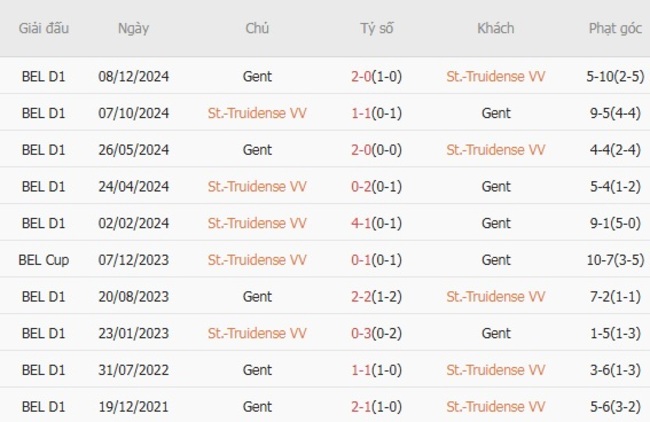
Task: Click the 0-3 score on 23/01/2023
Action: [365, 333]
